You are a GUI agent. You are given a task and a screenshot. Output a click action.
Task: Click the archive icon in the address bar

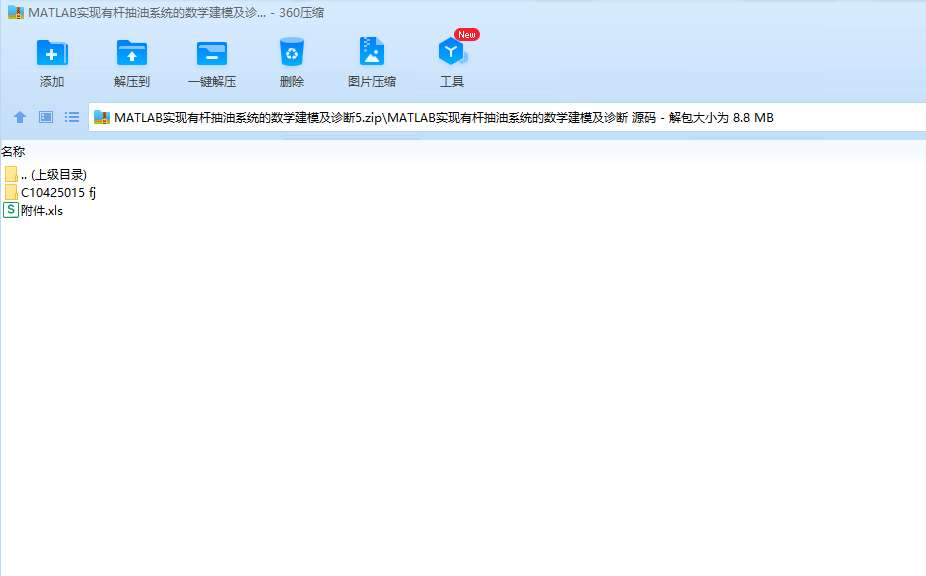pyautogui.click(x=102, y=118)
